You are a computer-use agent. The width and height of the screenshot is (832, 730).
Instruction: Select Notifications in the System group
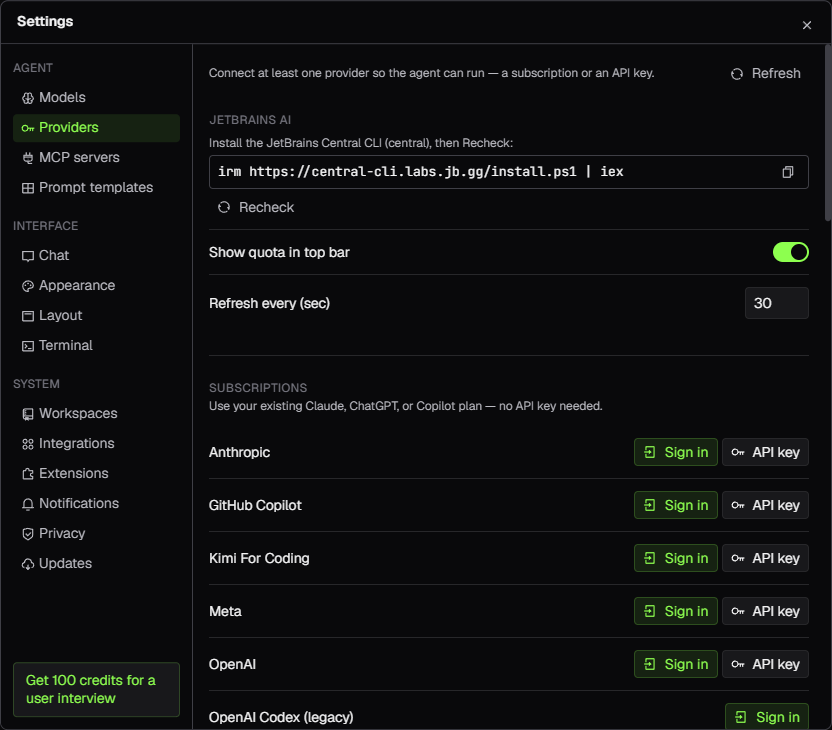[96, 503]
